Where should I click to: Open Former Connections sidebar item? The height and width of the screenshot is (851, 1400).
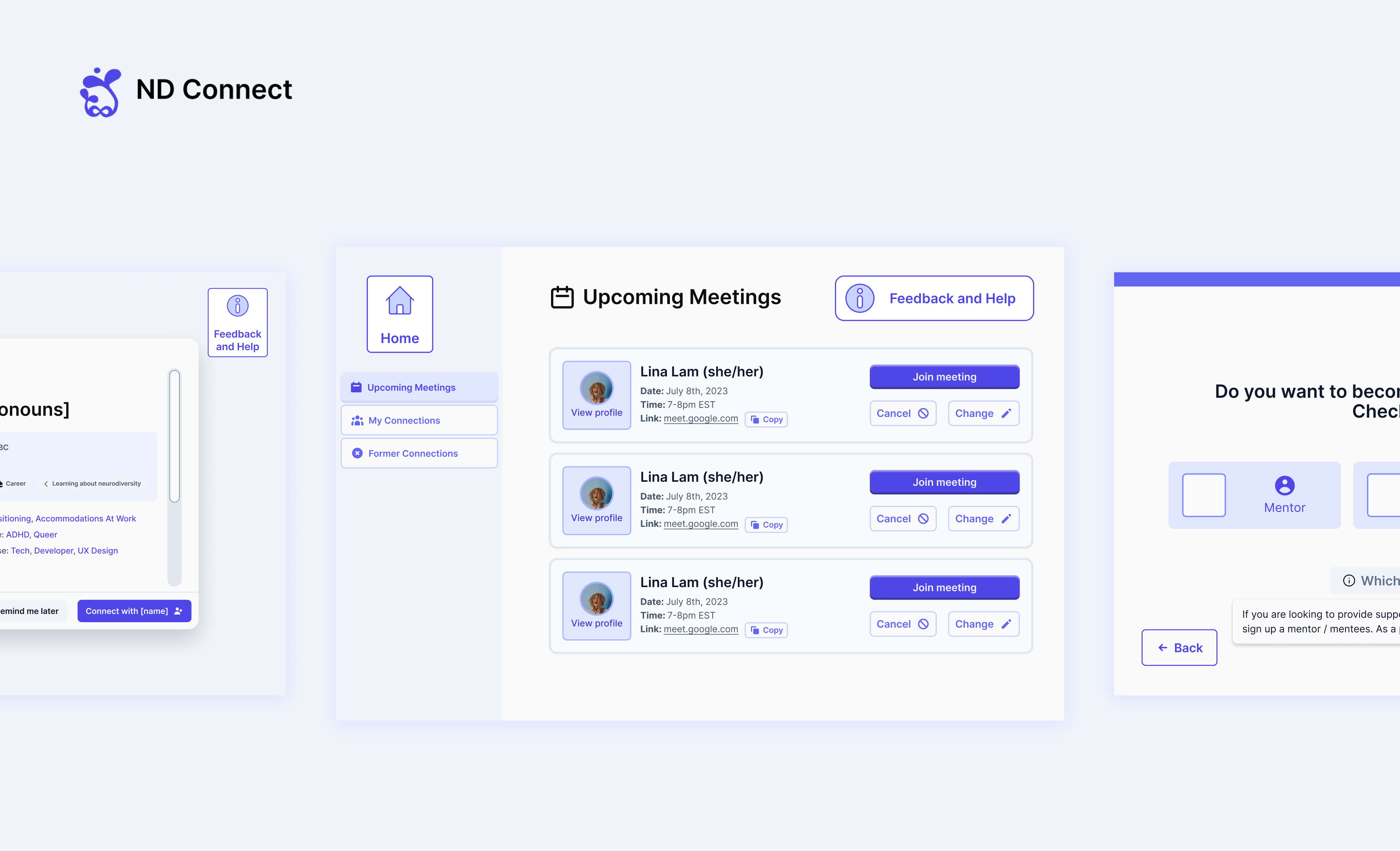pyautogui.click(x=419, y=454)
